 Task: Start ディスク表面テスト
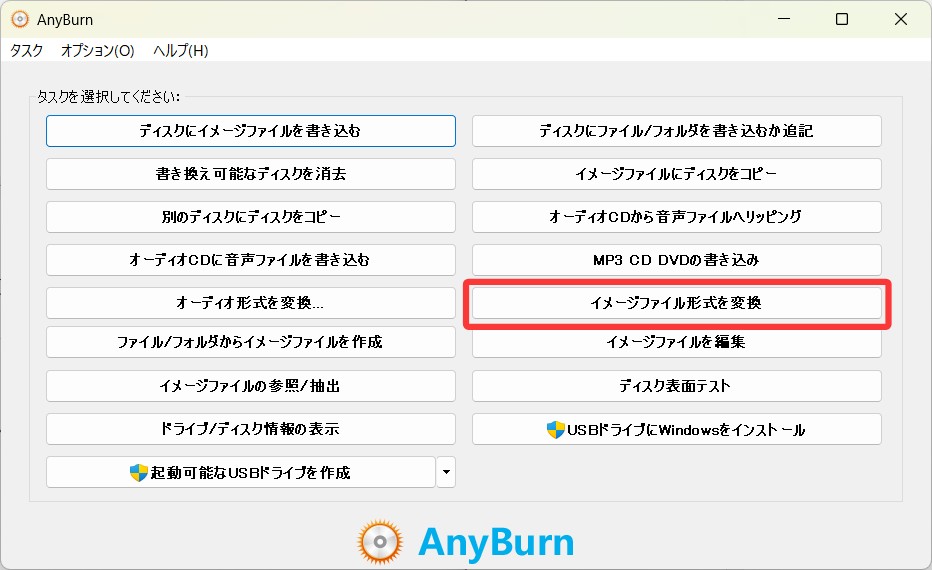pos(676,386)
